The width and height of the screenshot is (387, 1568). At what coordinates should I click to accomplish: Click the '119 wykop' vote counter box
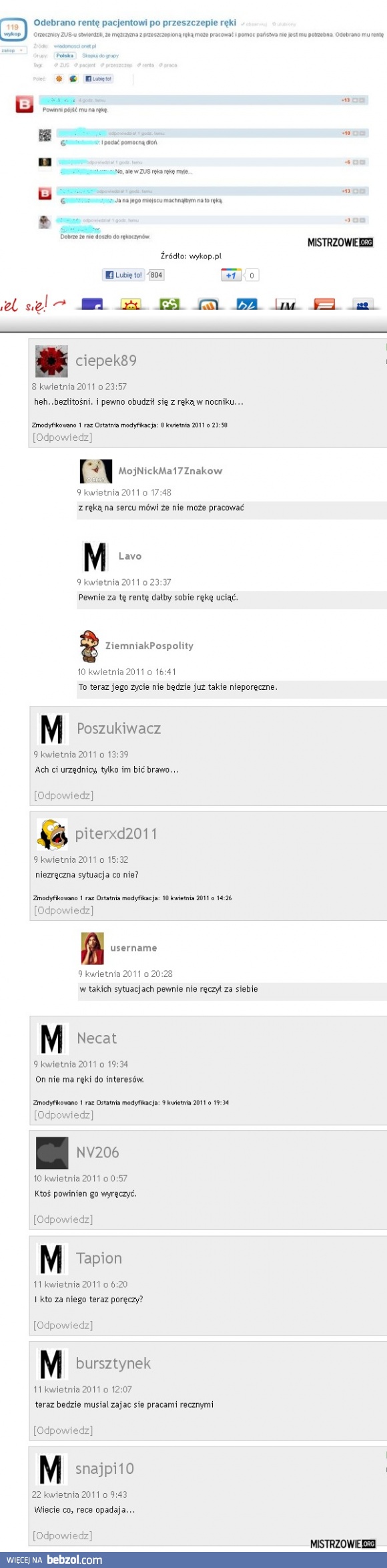click(13, 30)
